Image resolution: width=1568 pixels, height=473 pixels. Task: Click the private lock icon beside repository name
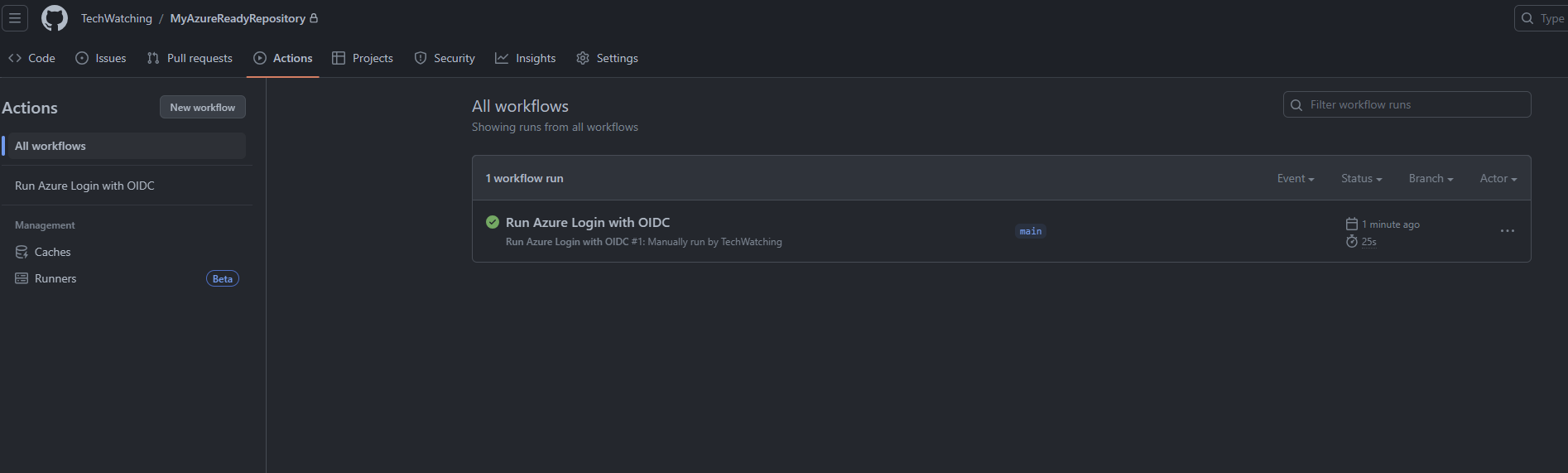click(314, 17)
